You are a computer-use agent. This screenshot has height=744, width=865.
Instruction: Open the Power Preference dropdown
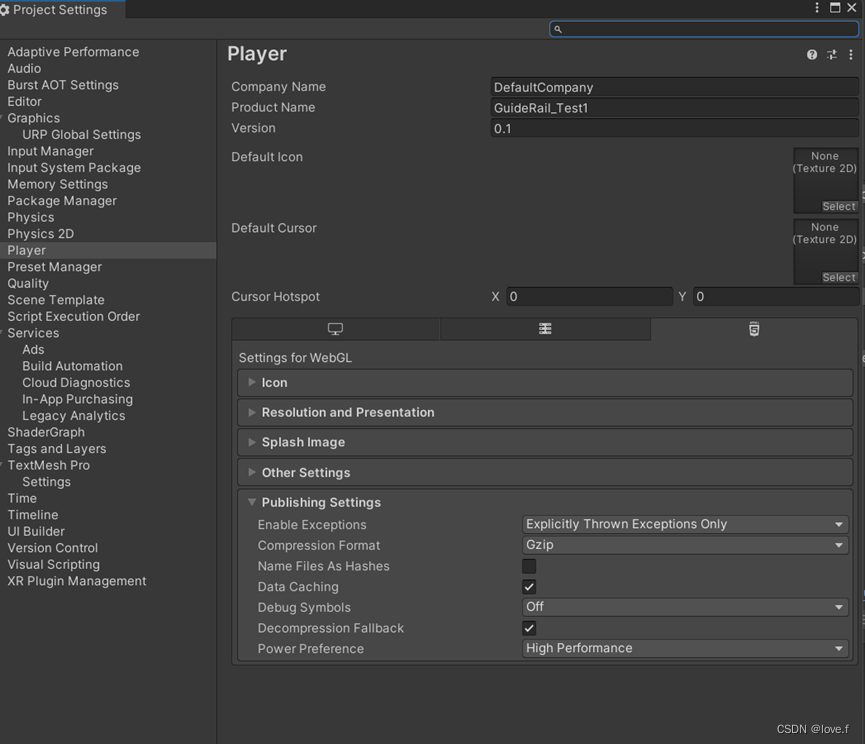tap(685, 649)
